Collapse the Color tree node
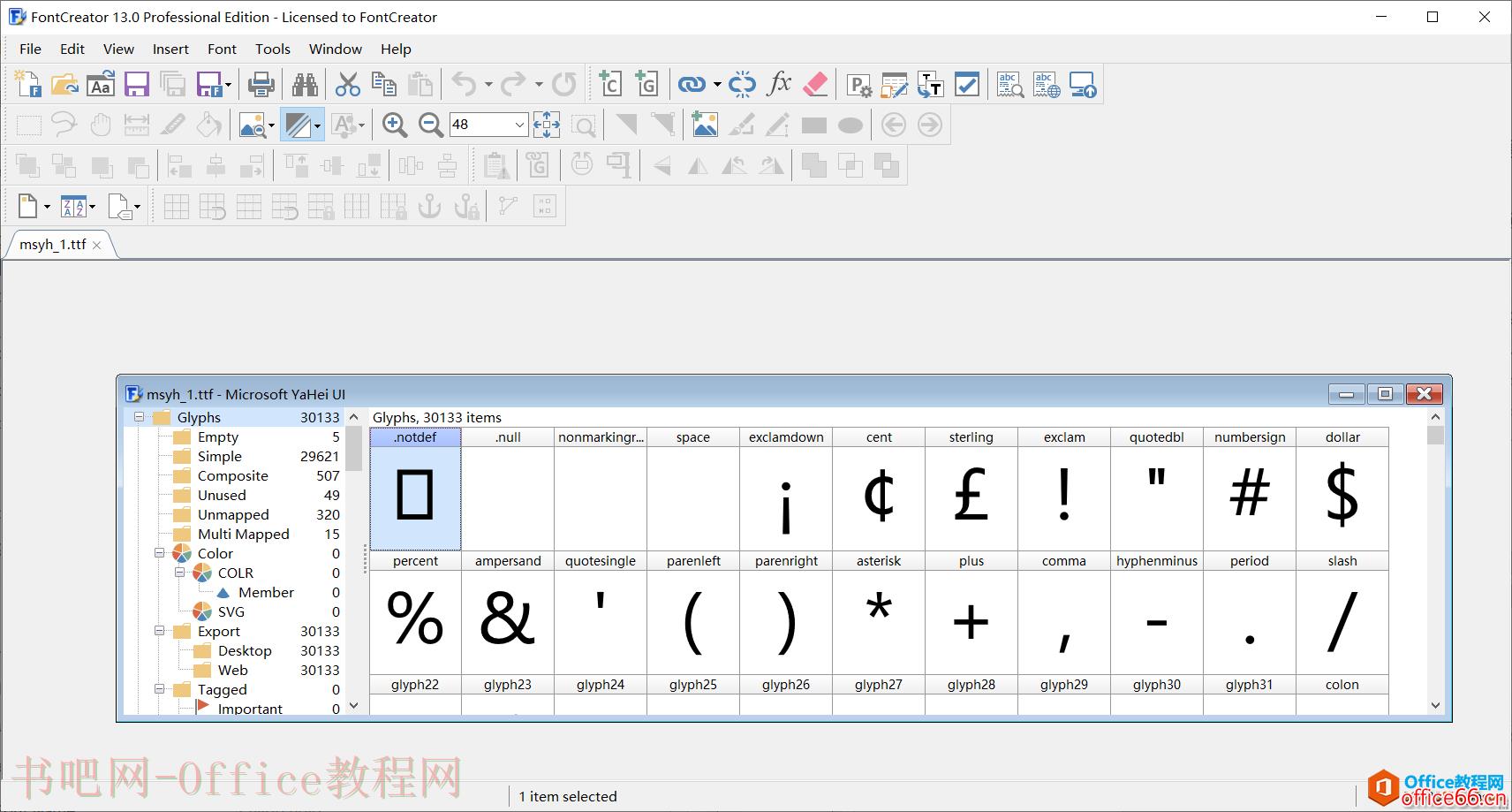Viewport: 1512px width, 812px height. pyautogui.click(x=160, y=553)
